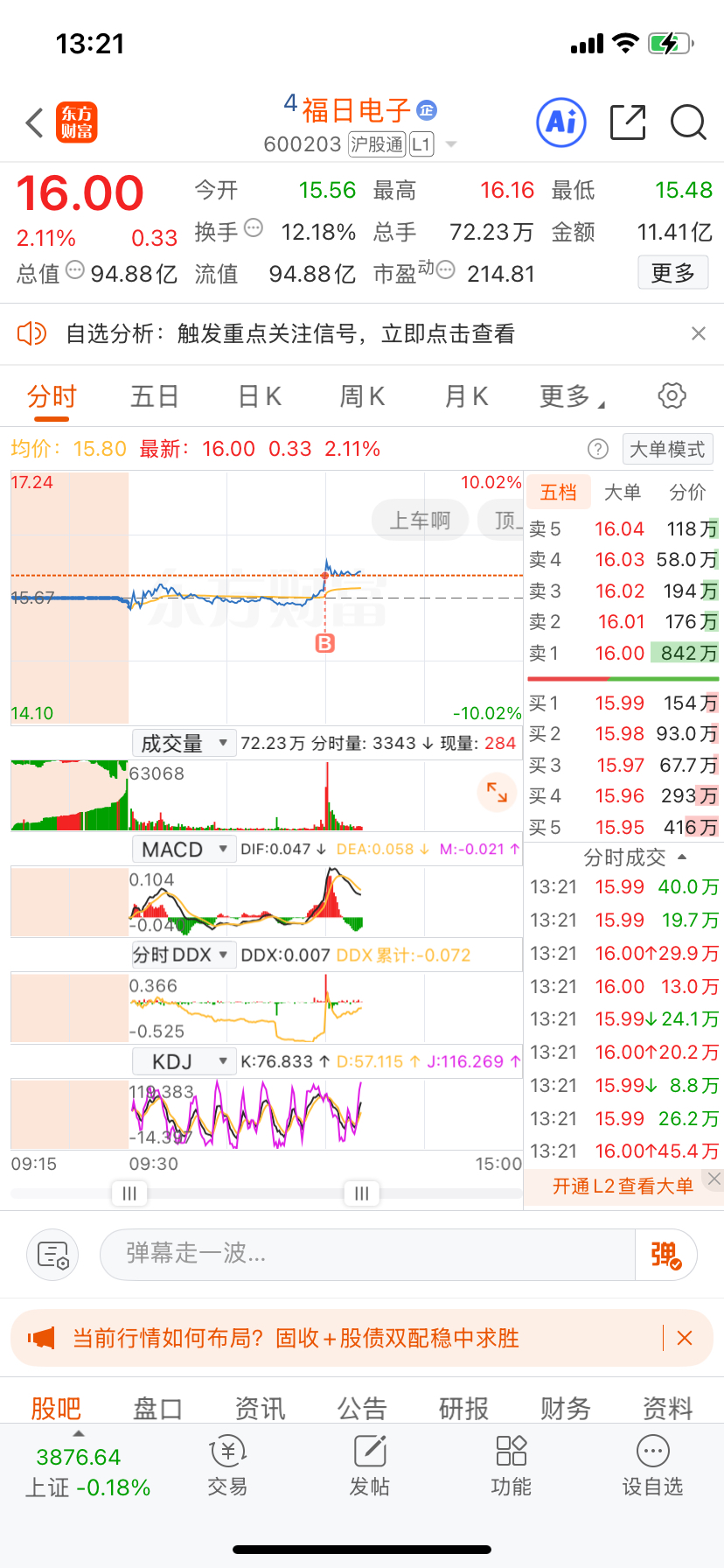Collapse the 分时成交 list arrow
The height and width of the screenshot is (1568, 724).
point(682,857)
